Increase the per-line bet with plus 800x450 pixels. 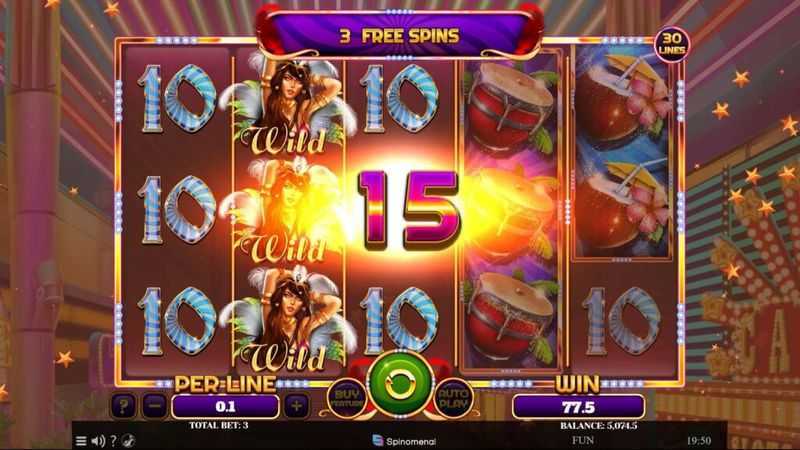click(x=296, y=406)
